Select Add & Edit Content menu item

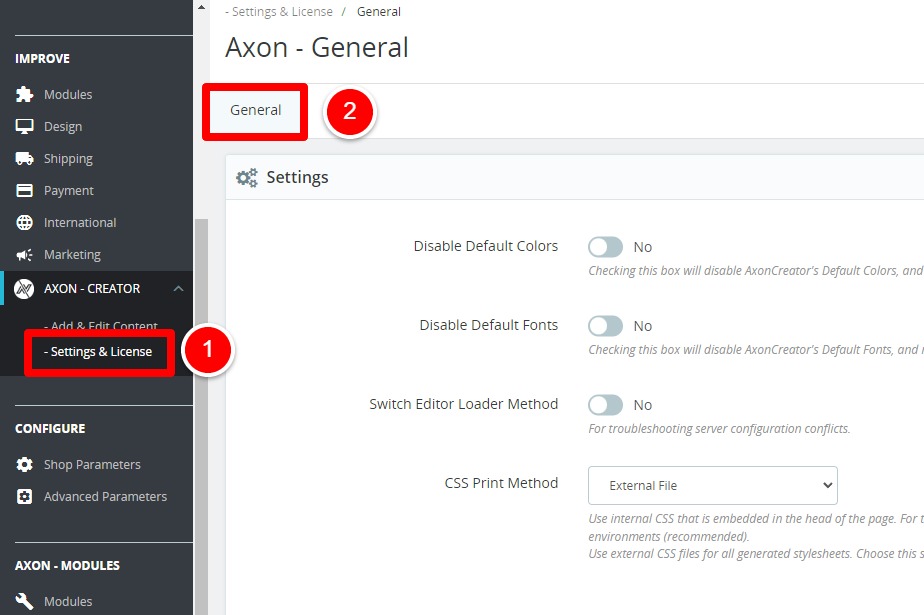point(100,326)
